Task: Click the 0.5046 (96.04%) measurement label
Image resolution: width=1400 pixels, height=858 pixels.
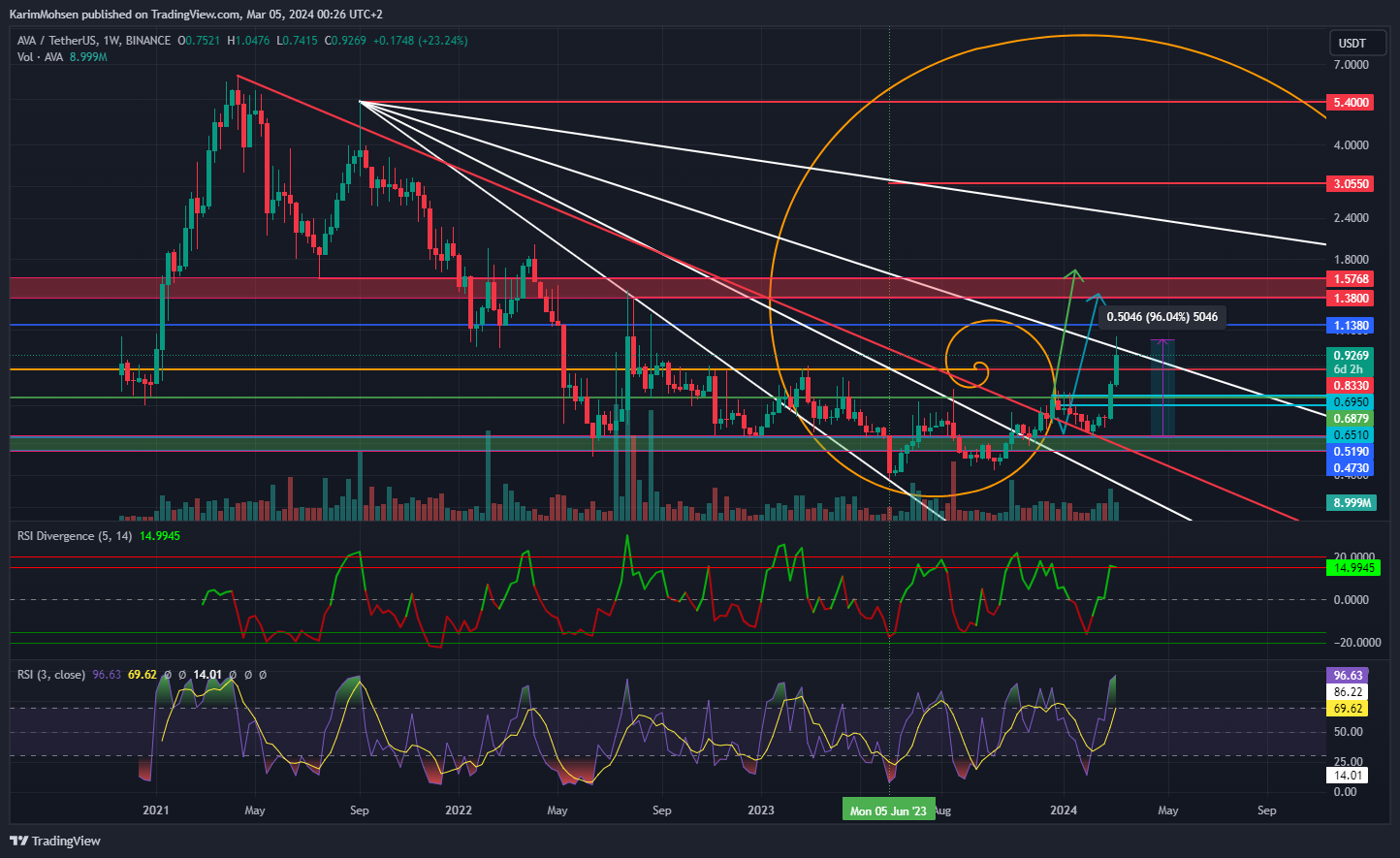Action: click(x=1161, y=317)
